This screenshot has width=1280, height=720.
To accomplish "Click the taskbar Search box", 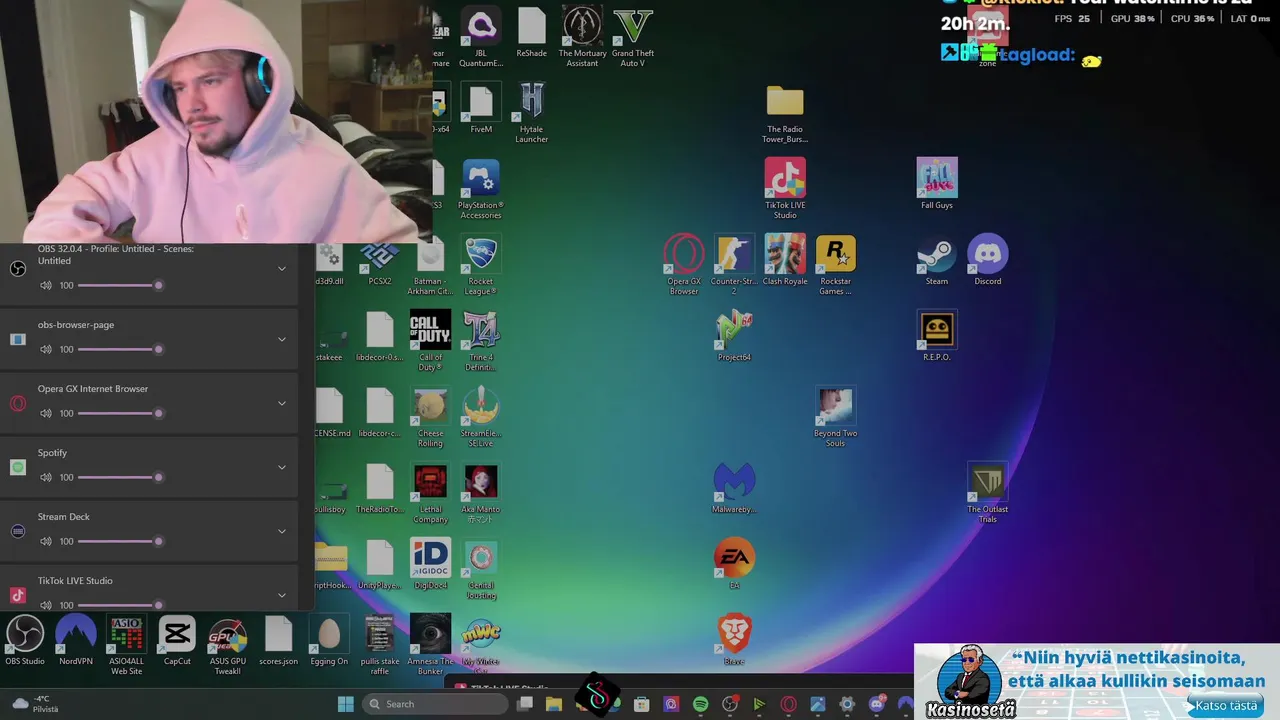I will tap(436, 704).
